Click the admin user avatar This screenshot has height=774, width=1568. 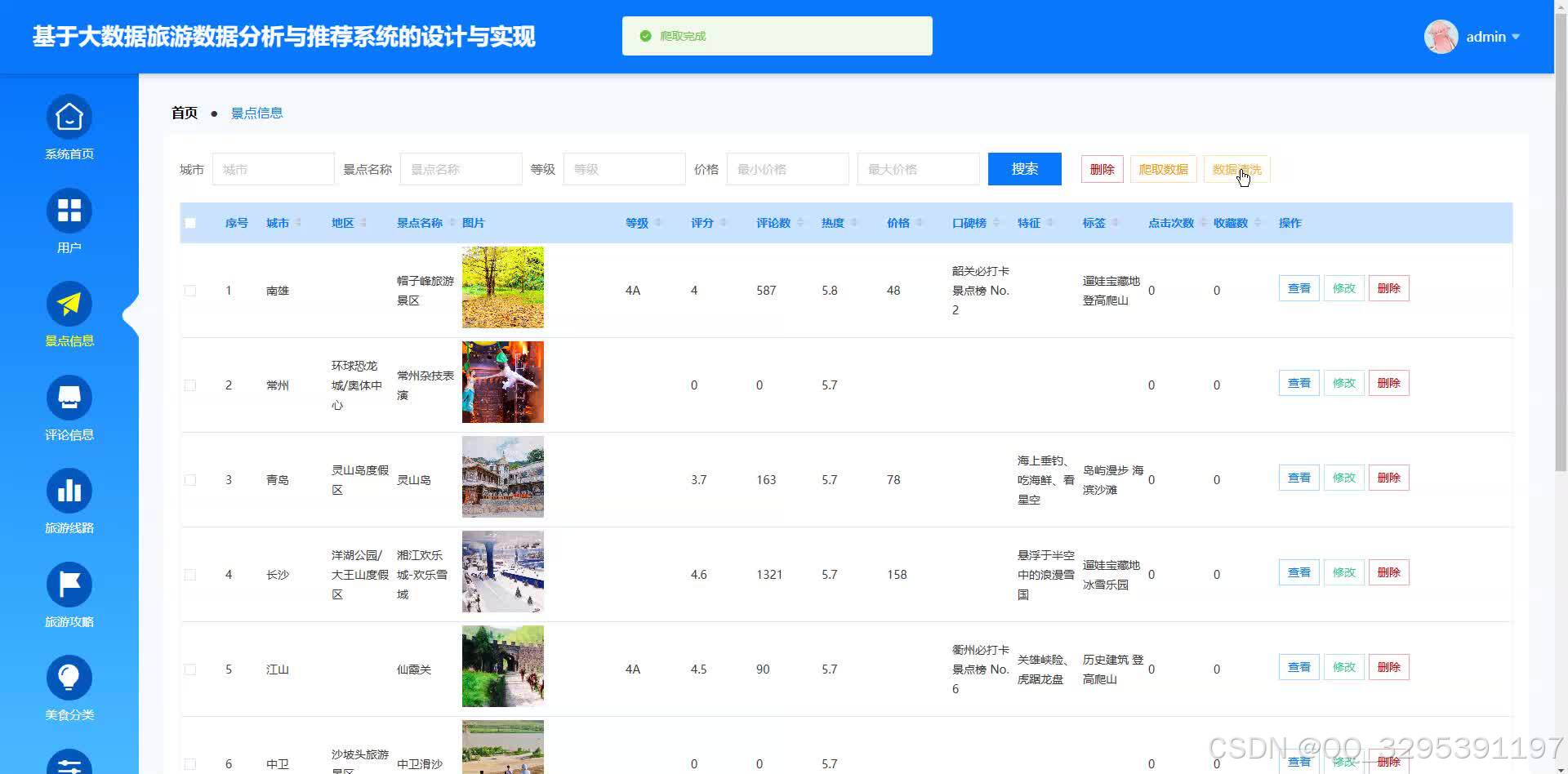click(x=1441, y=37)
